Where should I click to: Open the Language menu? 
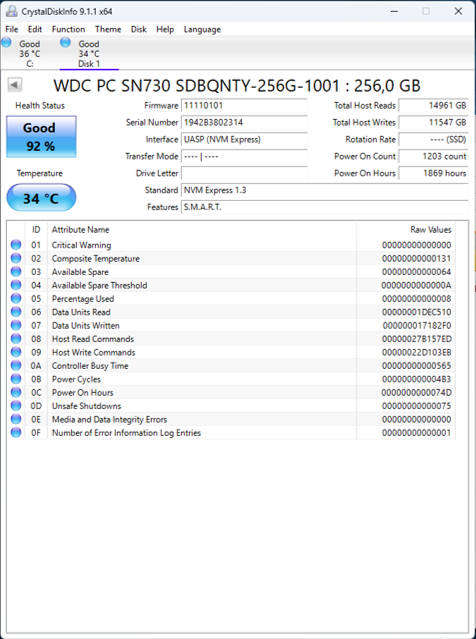[x=202, y=29]
